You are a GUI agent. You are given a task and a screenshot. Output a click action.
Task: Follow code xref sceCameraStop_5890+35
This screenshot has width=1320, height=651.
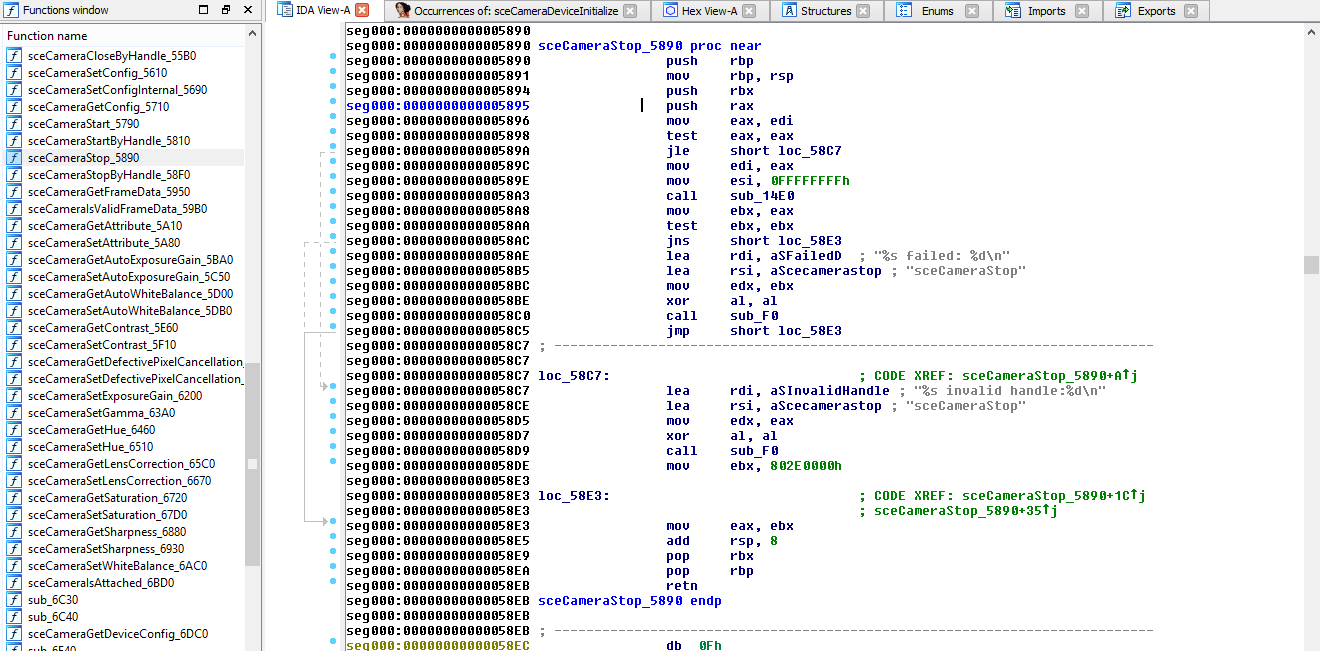click(x=966, y=511)
